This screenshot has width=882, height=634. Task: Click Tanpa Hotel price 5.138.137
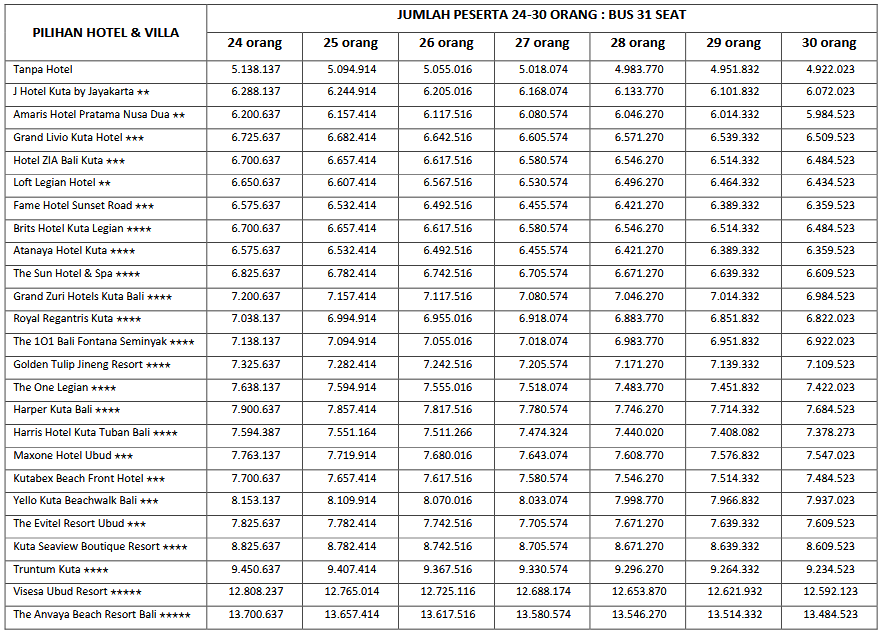(x=255, y=69)
